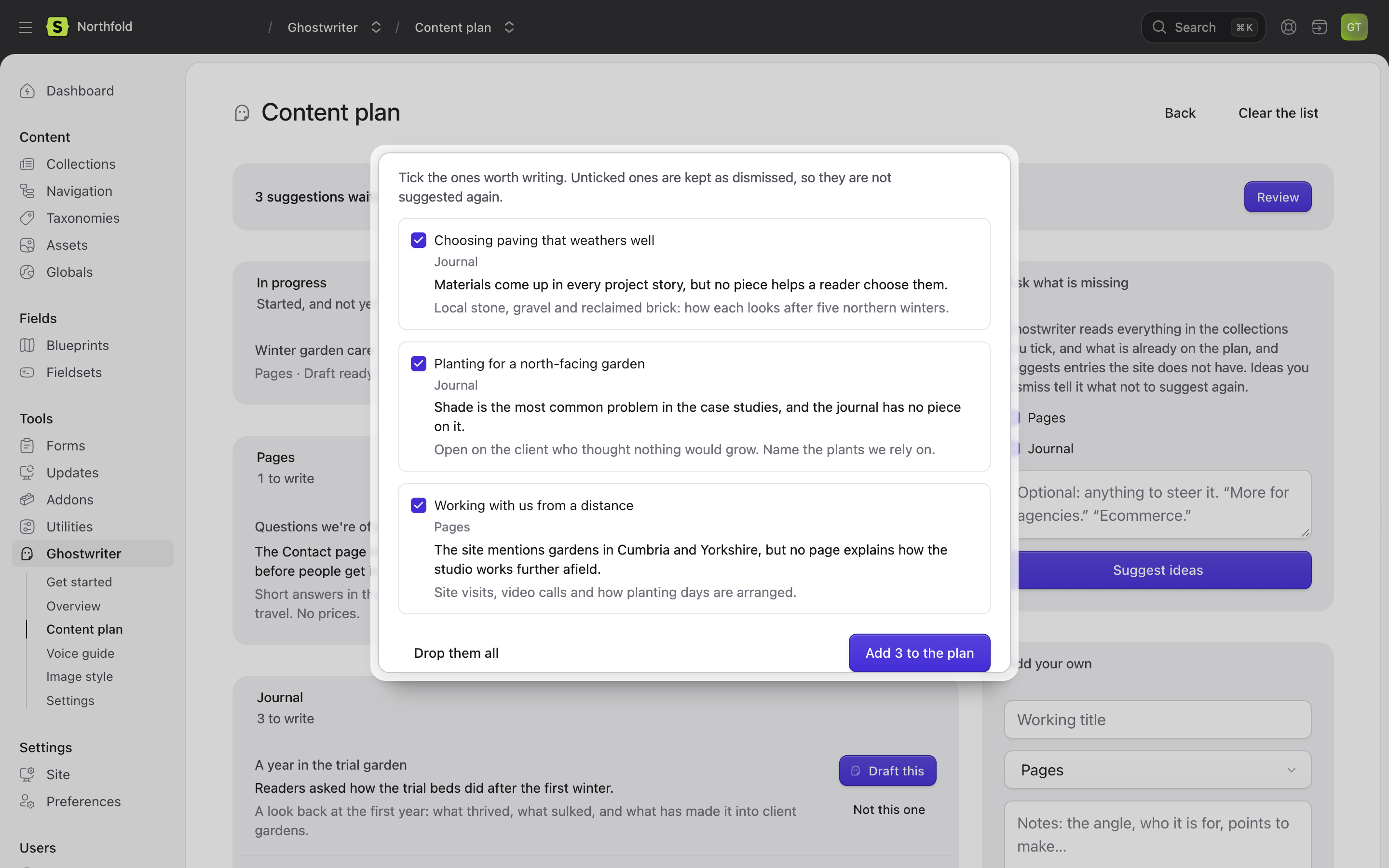Open Get started under Ghostwriter
Viewport: 1389px width, 868px height.
point(79,582)
